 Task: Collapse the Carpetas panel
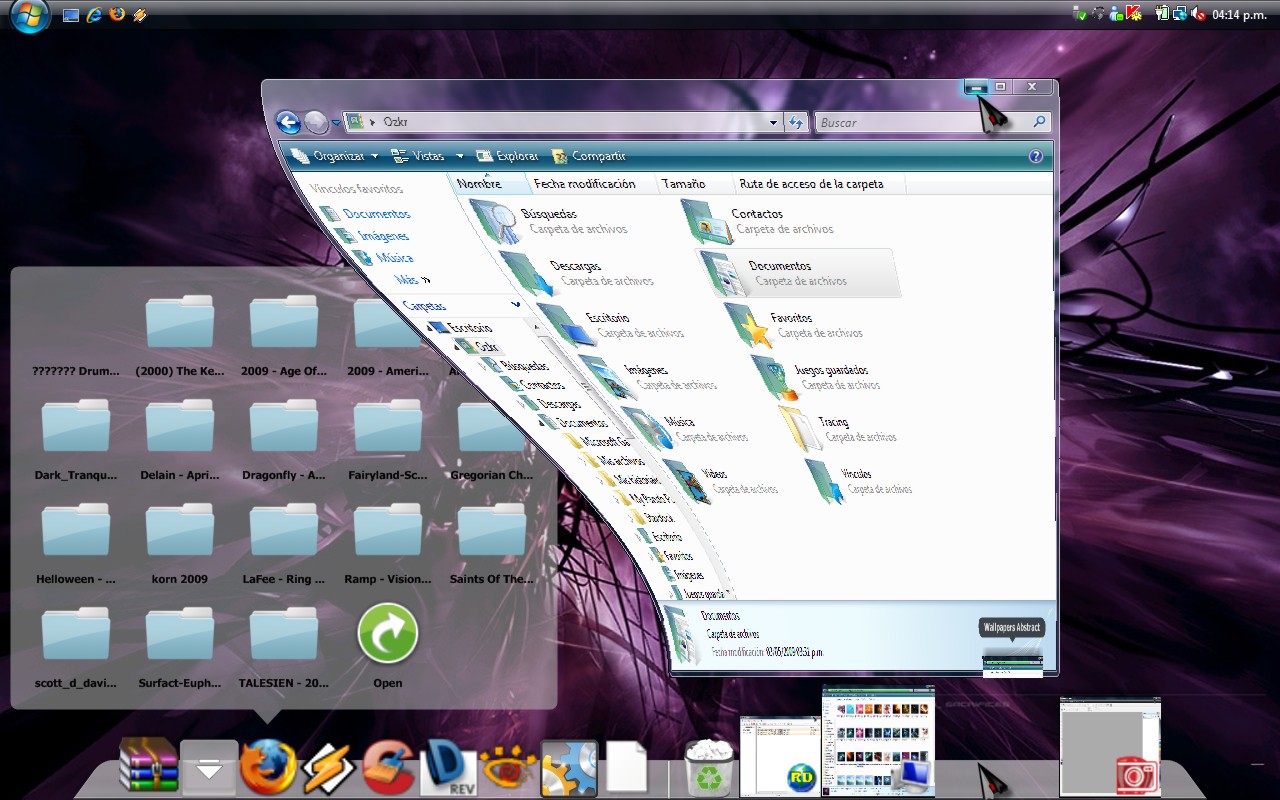point(515,305)
